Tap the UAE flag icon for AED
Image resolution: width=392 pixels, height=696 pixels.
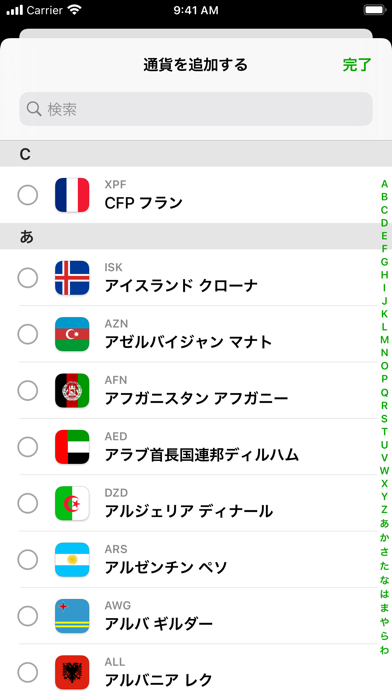coord(72,447)
